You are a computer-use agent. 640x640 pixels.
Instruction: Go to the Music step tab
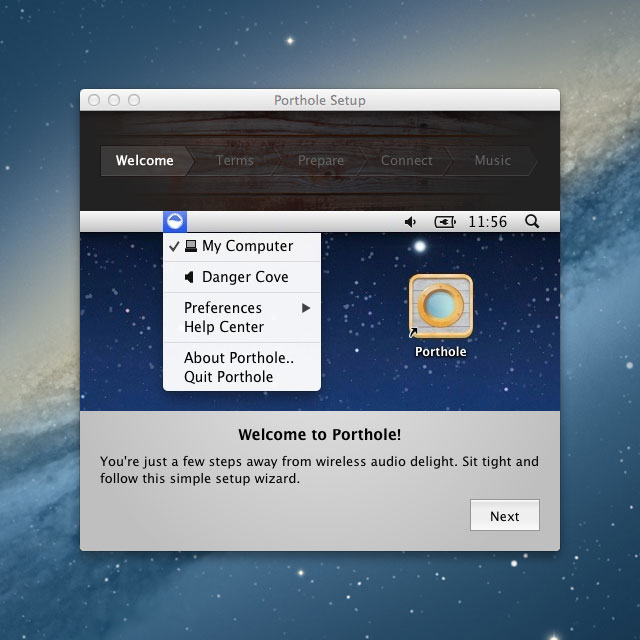pyautogui.click(x=493, y=161)
